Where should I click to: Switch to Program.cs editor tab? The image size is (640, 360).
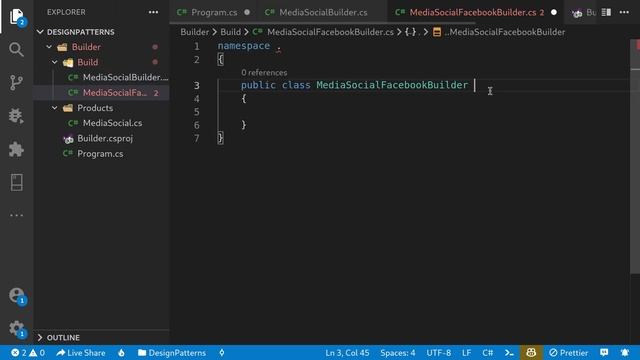click(213, 12)
